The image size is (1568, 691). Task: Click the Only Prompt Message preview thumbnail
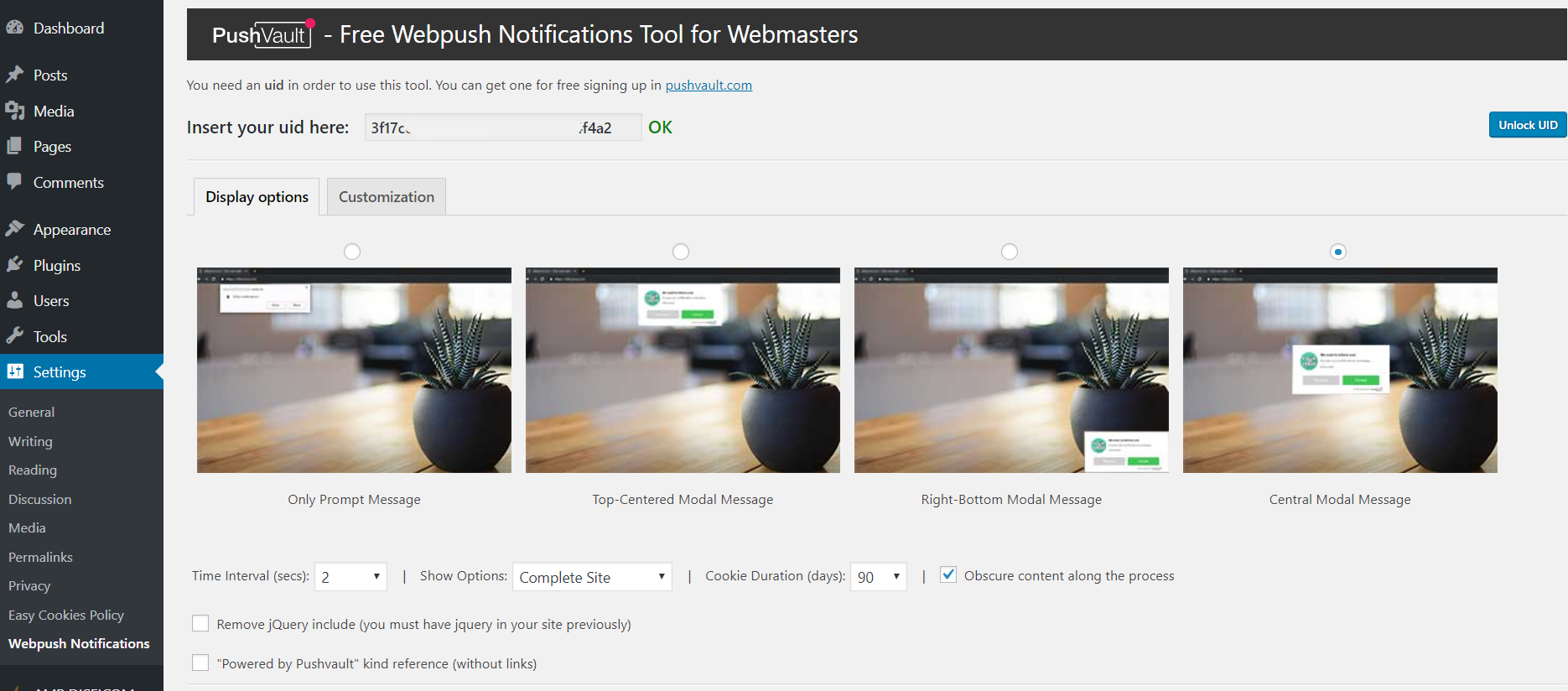[x=354, y=370]
